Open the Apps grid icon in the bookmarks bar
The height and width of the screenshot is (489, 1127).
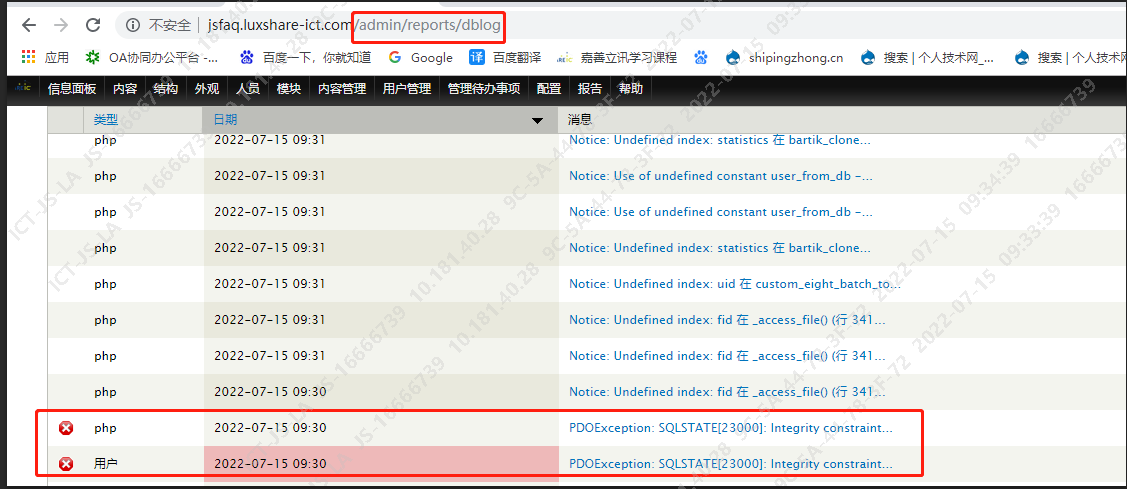[x=29, y=58]
